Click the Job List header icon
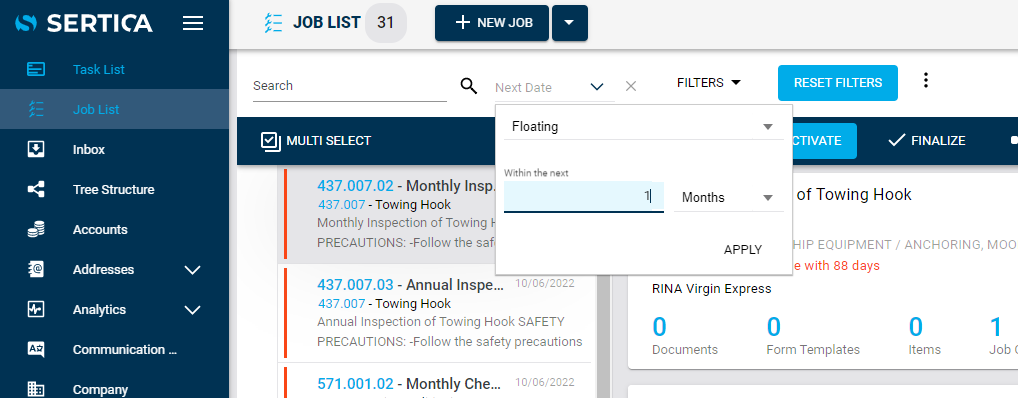The width and height of the screenshot is (1018, 398). tap(273, 23)
